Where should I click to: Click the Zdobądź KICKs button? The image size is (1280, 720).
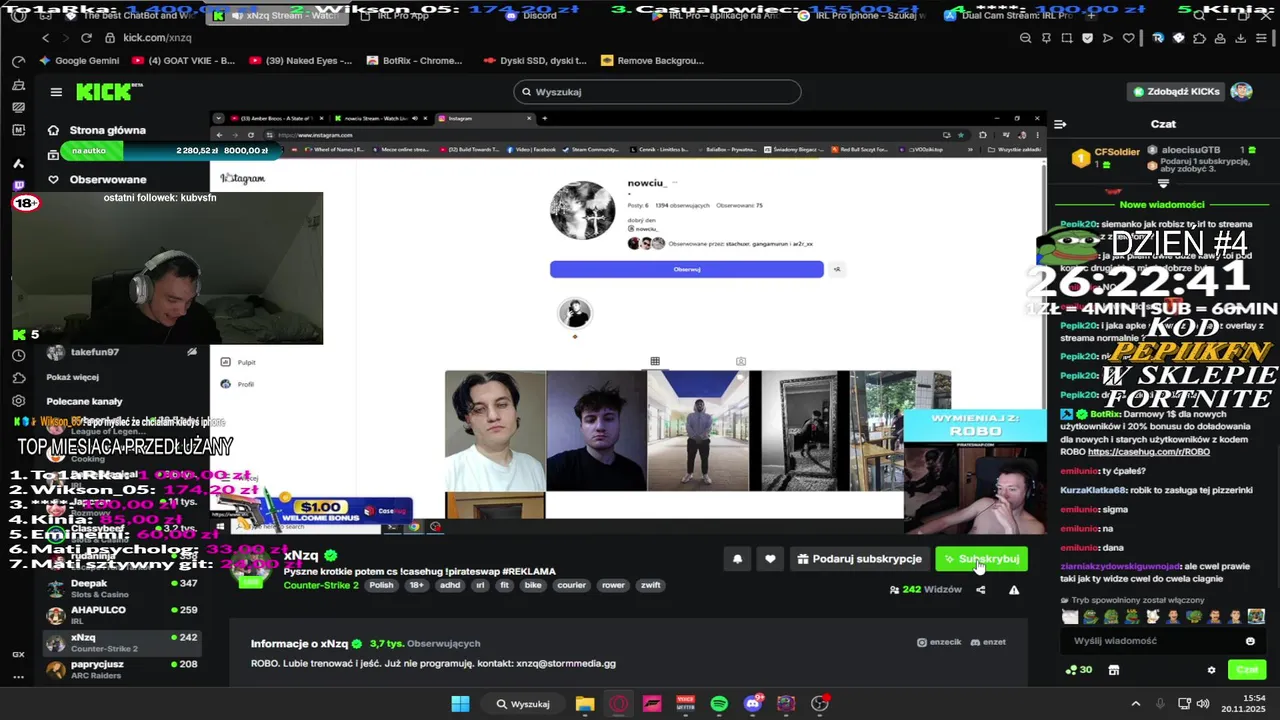(x=1176, y=92)
